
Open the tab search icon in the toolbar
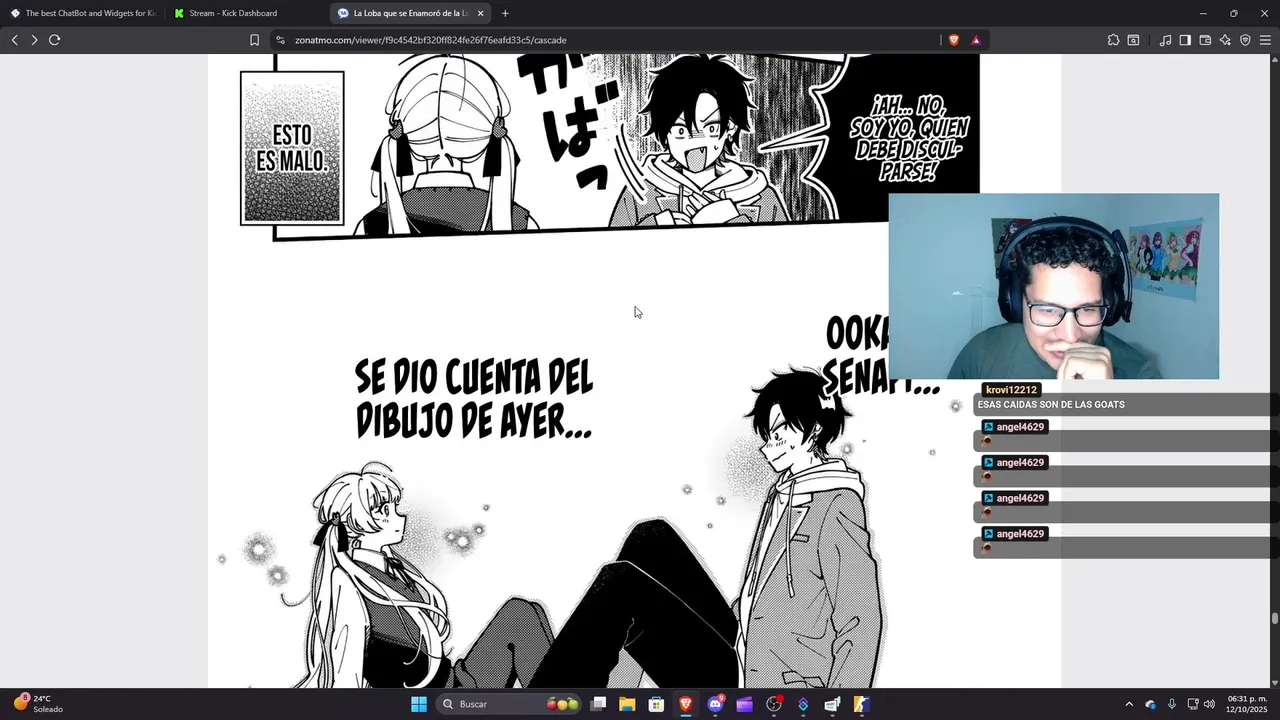(x=1133, y=40)
